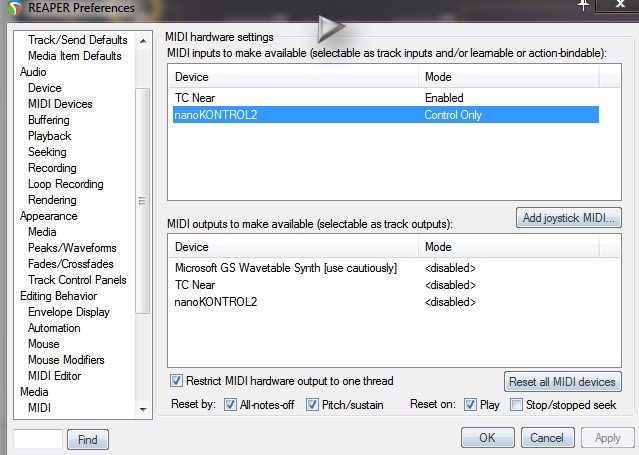
Task: Open Envelope Display preferences page
Action: pos(69,312)
